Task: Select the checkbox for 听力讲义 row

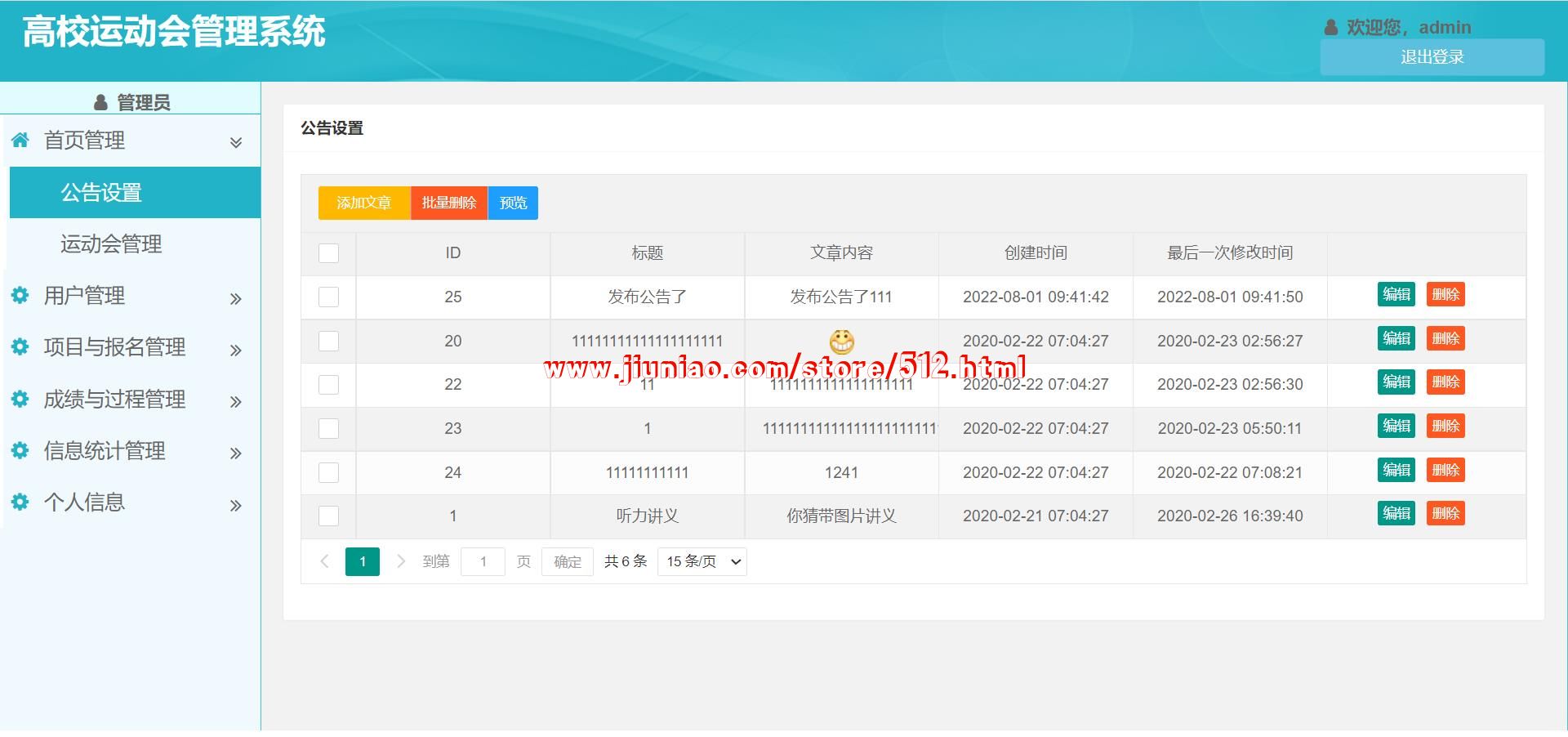Action: pyautogui.click(x=328, y=516)
